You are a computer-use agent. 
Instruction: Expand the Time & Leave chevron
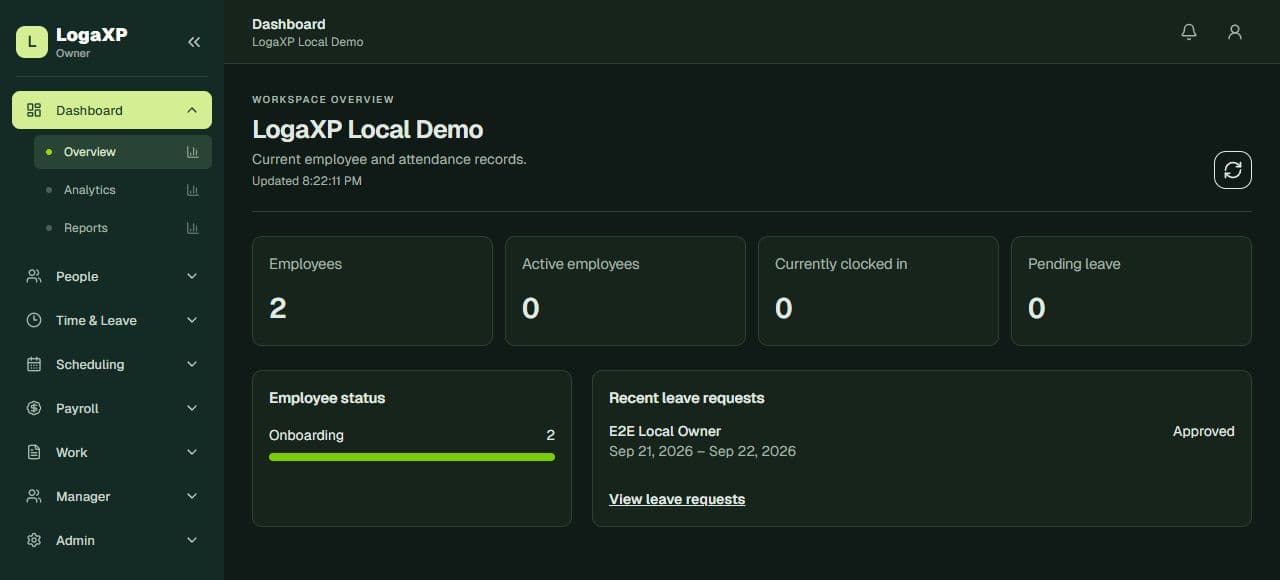coord(192,320)
